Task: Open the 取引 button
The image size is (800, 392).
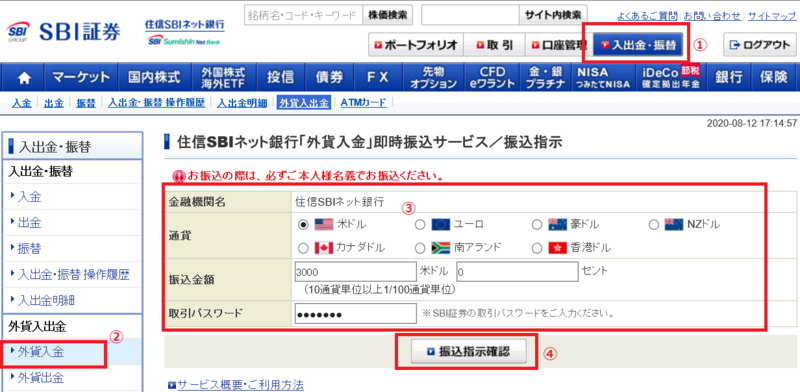Action: [x=494, y=45]
